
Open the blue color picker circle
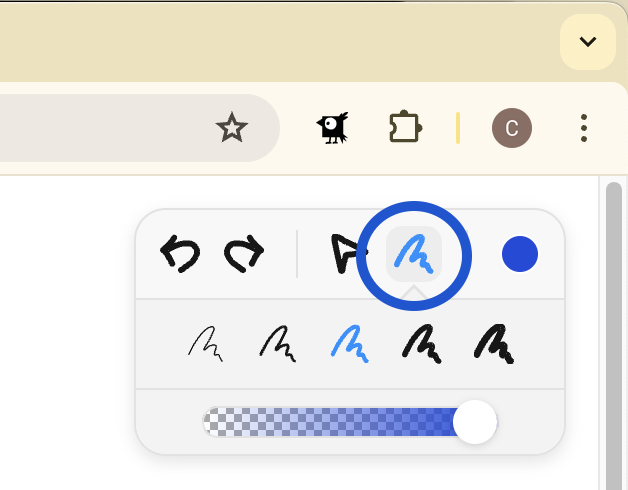(520, 254)
